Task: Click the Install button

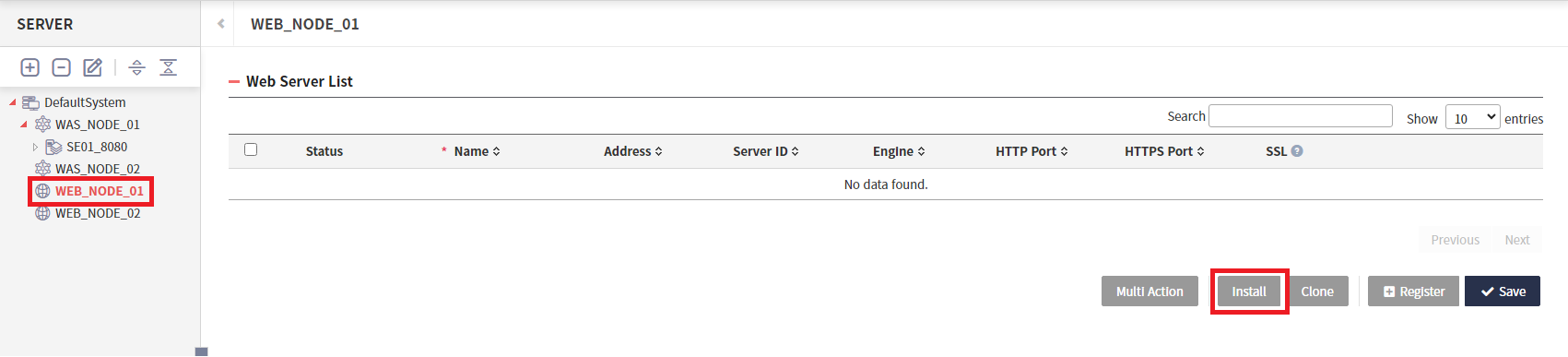Action: click(x=1249, y=292)
